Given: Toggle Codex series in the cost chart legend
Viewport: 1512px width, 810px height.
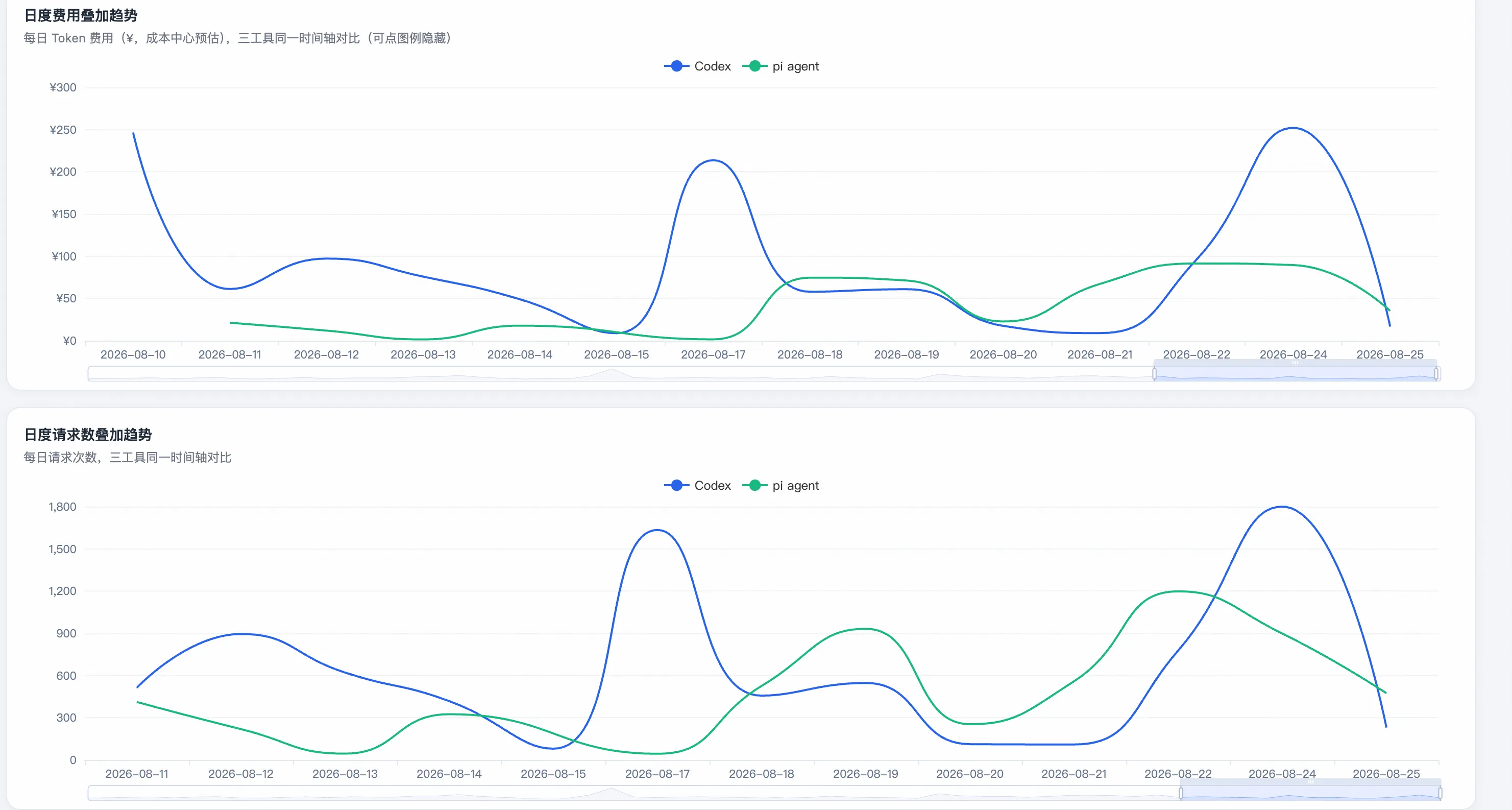Looking at the screenshot, I should [x=697, y=66].
